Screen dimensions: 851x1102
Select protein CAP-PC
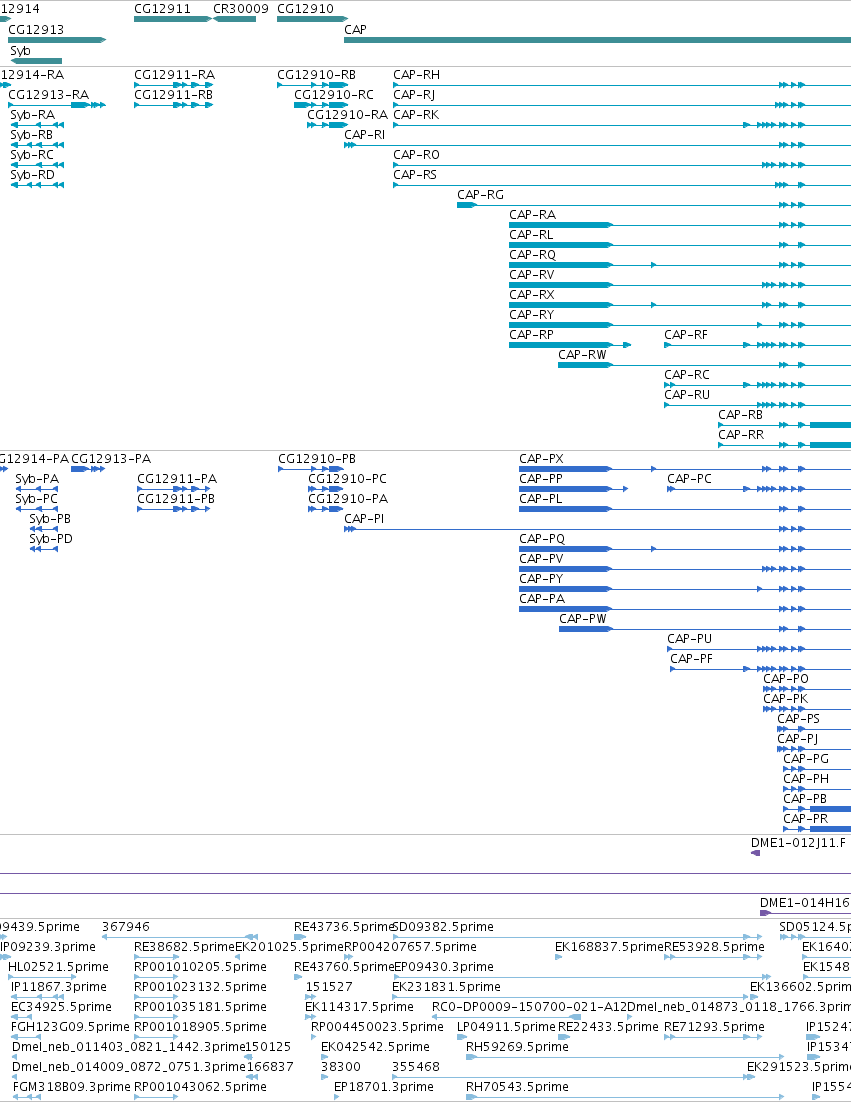pos(759,488)
